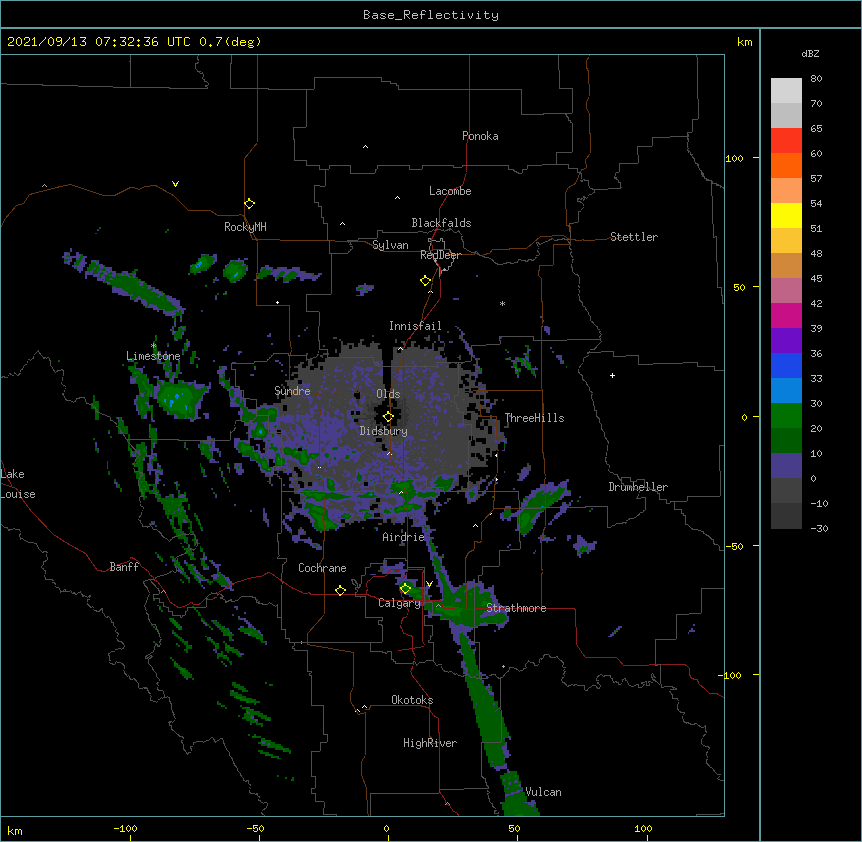Click the yellow marker near RockyMH
This screenshot has width=862, height=842.
coord(249,204)
